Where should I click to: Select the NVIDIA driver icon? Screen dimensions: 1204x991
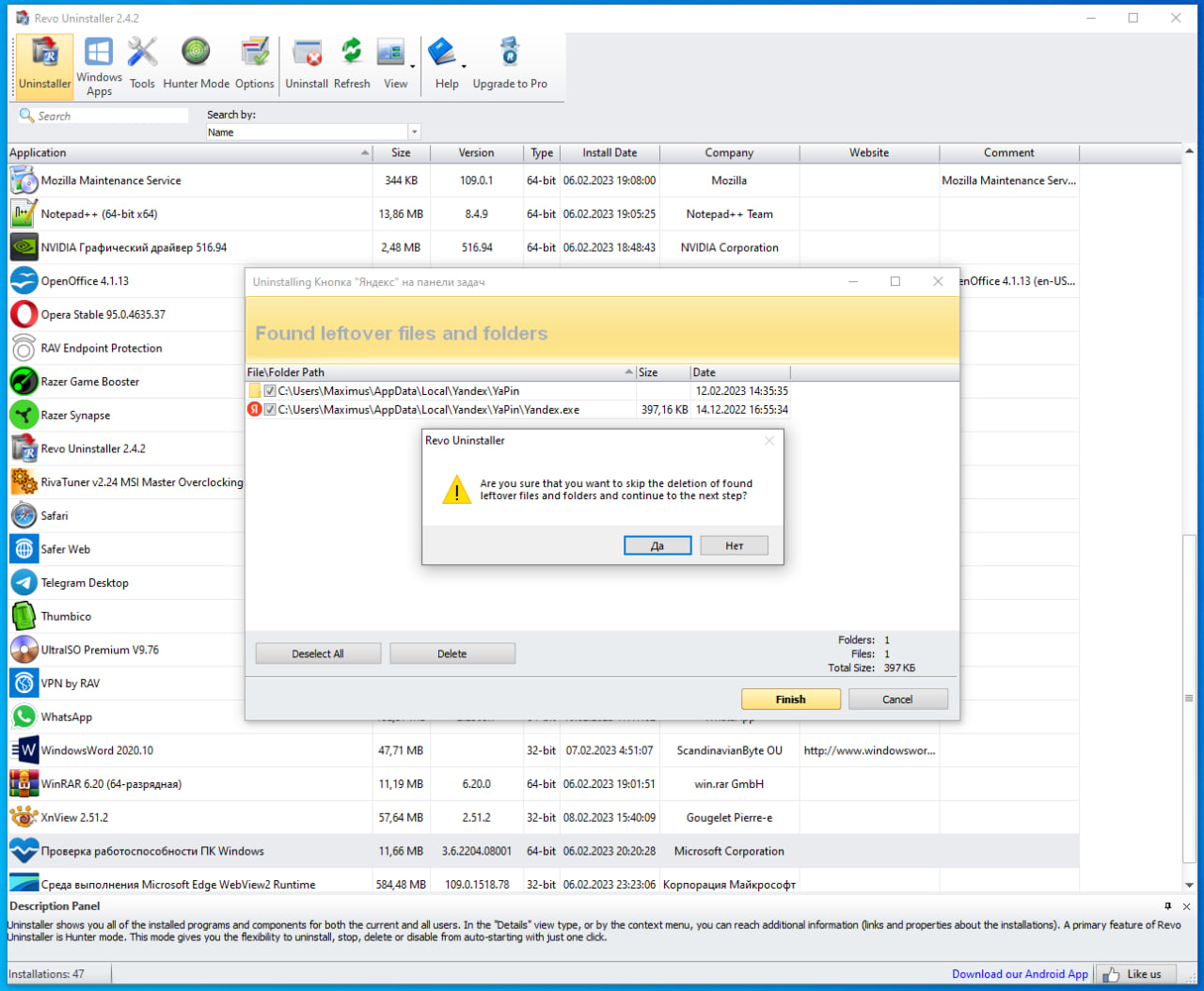coord(24,247)
